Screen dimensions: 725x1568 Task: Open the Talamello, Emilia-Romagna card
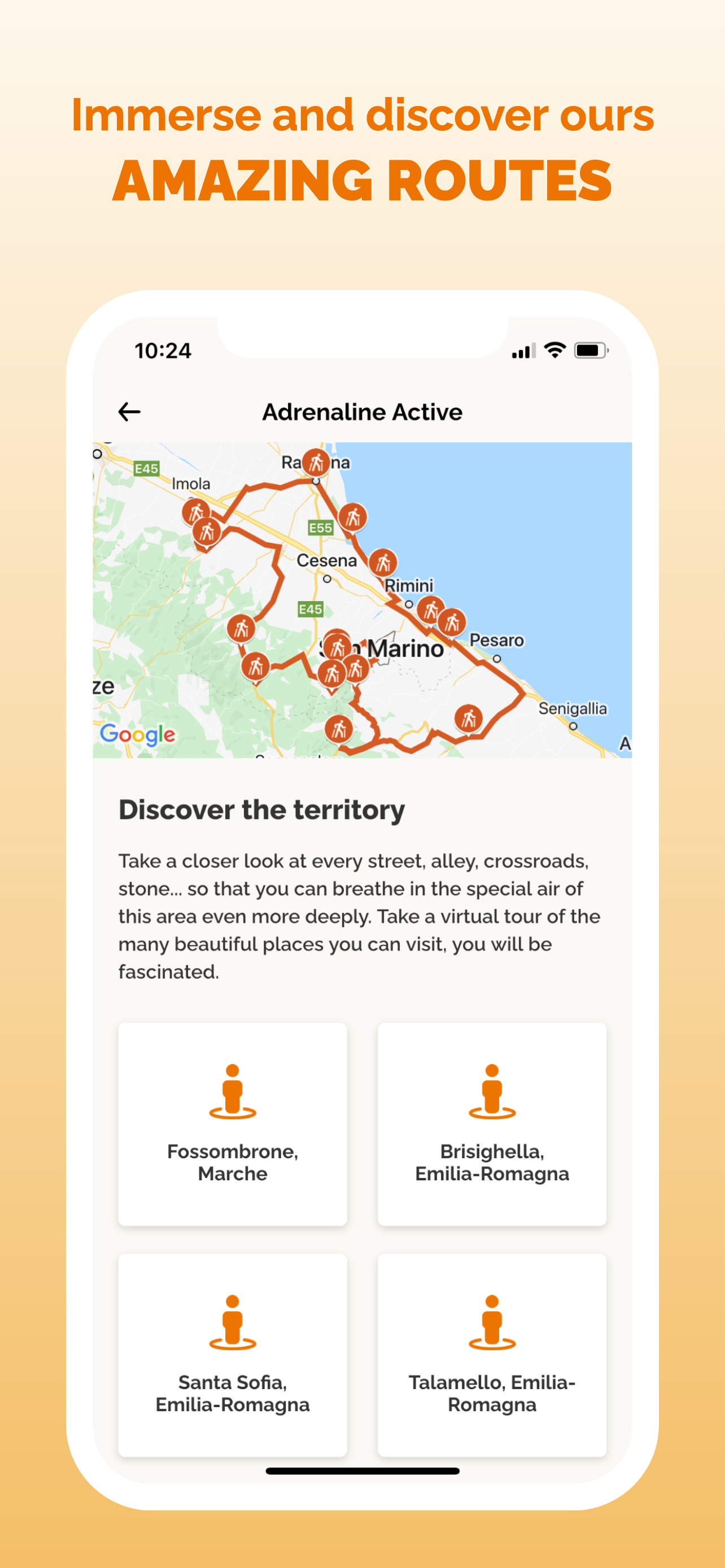(x=492, y=1354)
